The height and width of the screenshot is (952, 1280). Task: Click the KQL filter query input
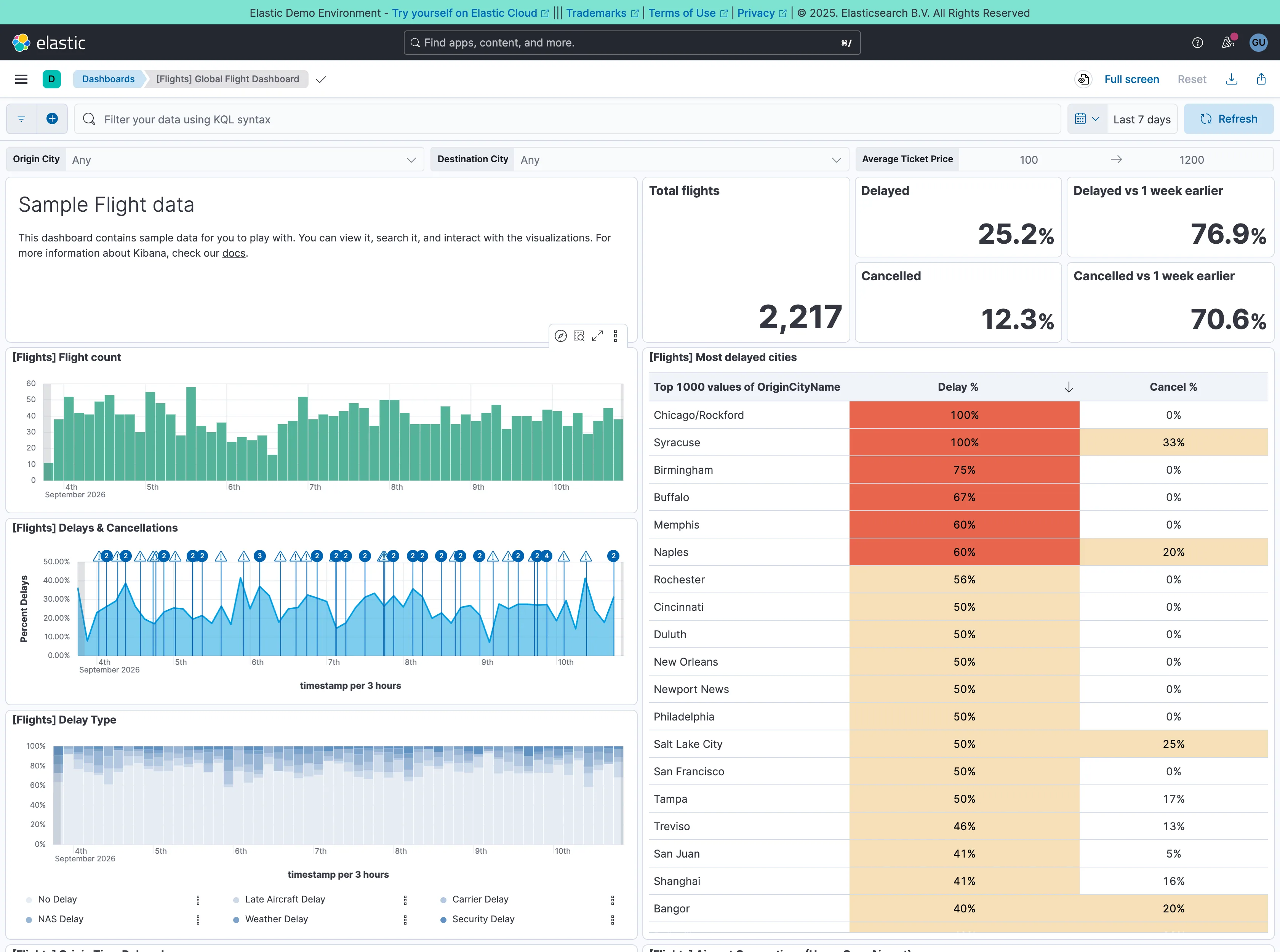coord(567,119)
